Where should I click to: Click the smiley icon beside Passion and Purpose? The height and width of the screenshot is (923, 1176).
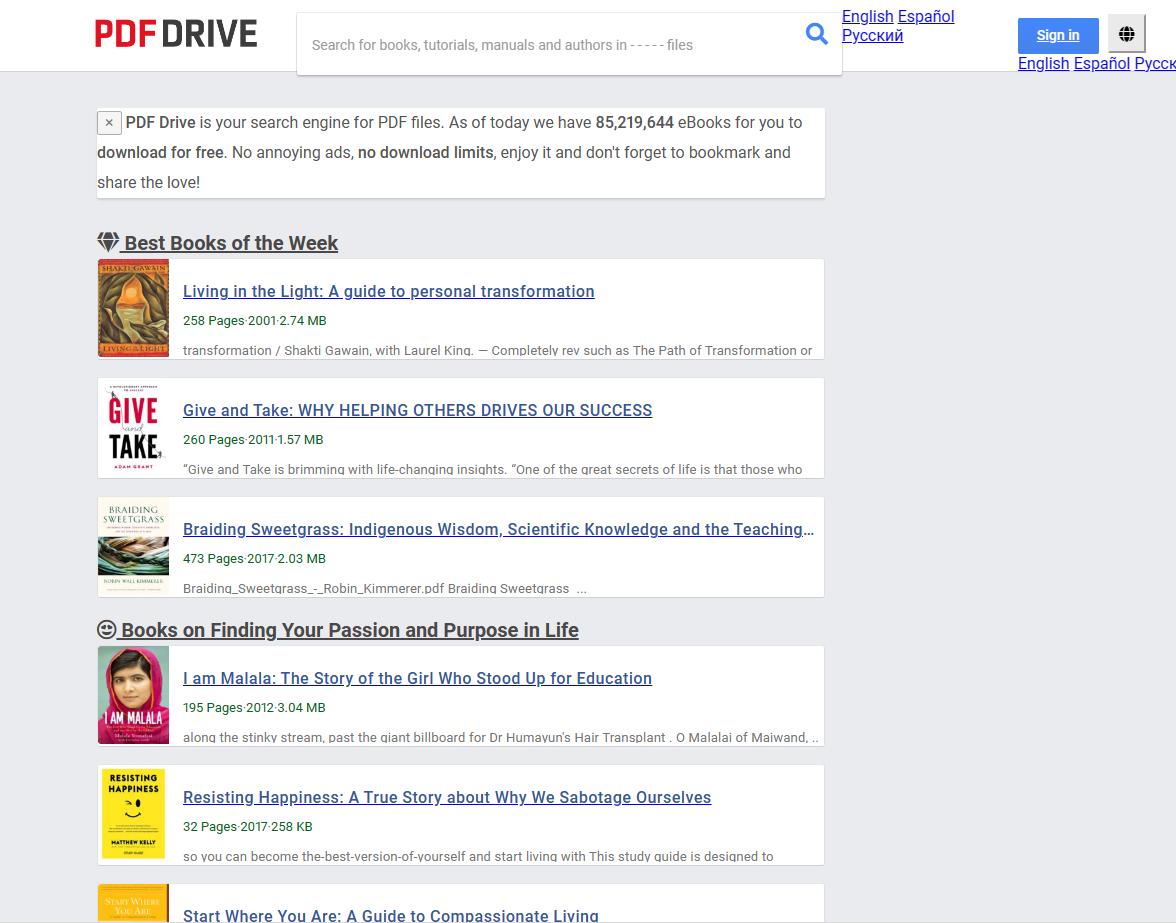[106, 629]
